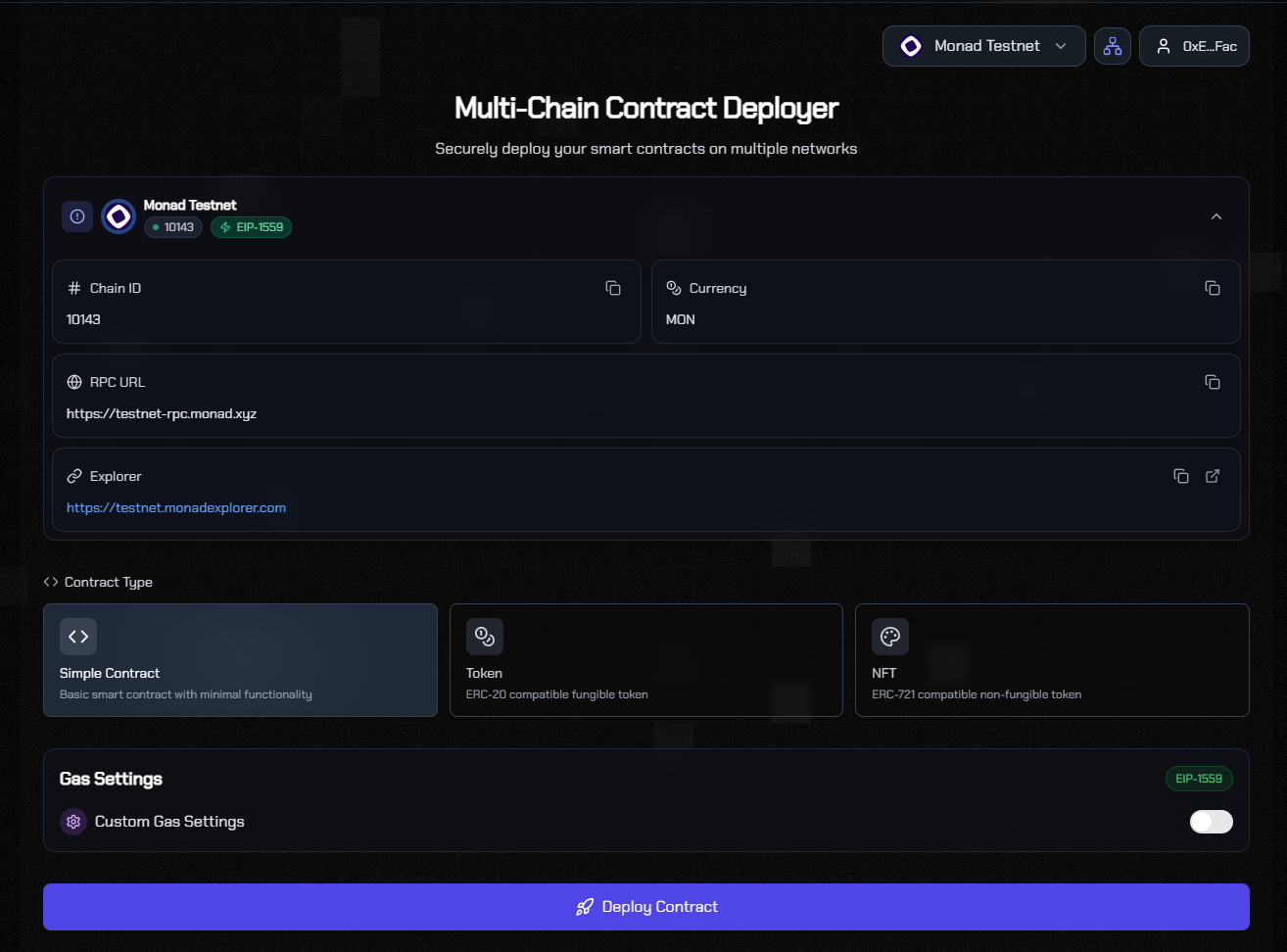Image resolution: width=1287 pixels, height=952 pixels.
Task: Select the NFT contract type card
Action: click(x=1052, y=660)
